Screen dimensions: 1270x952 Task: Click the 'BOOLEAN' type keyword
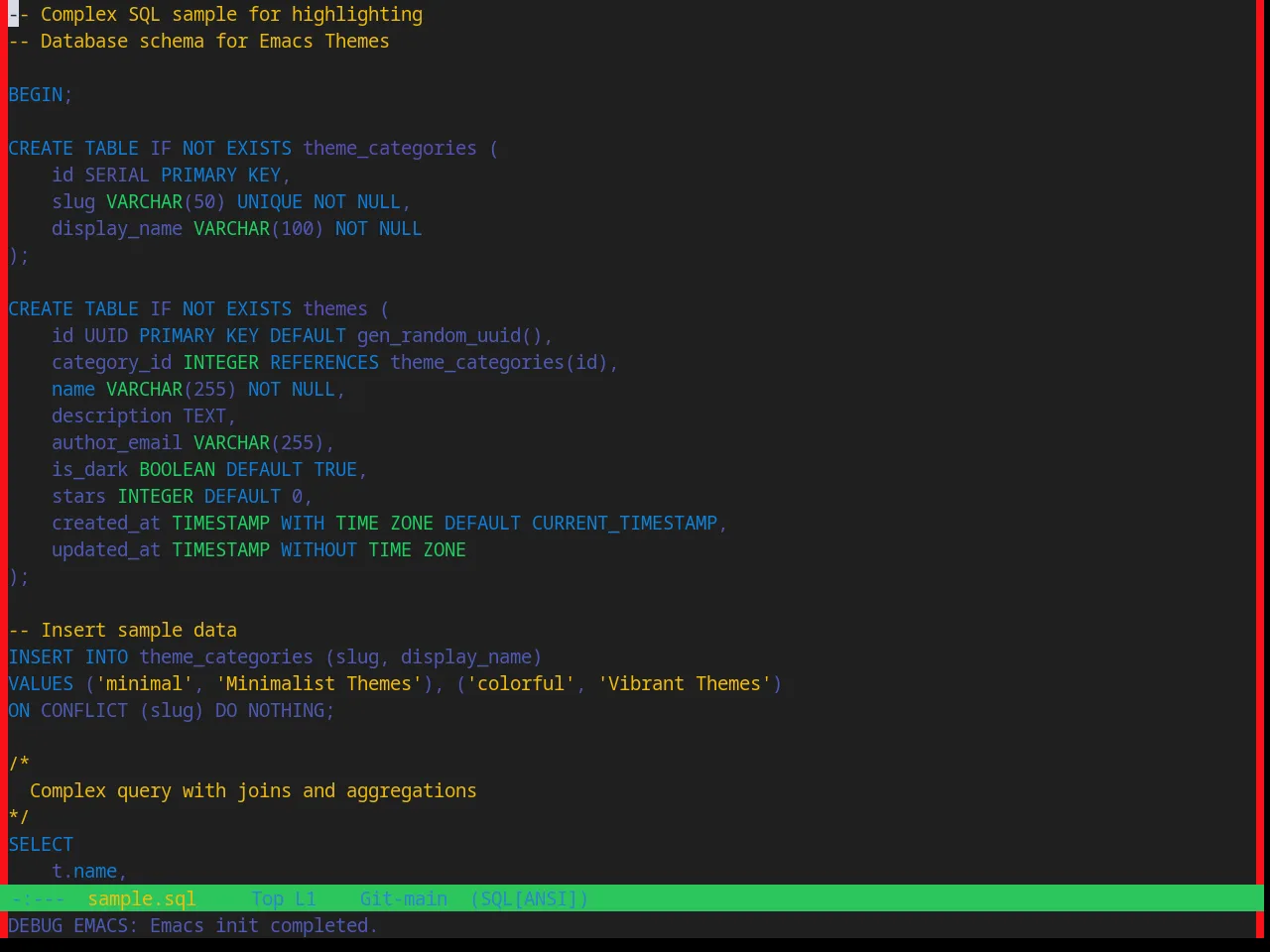click(177, 470)
